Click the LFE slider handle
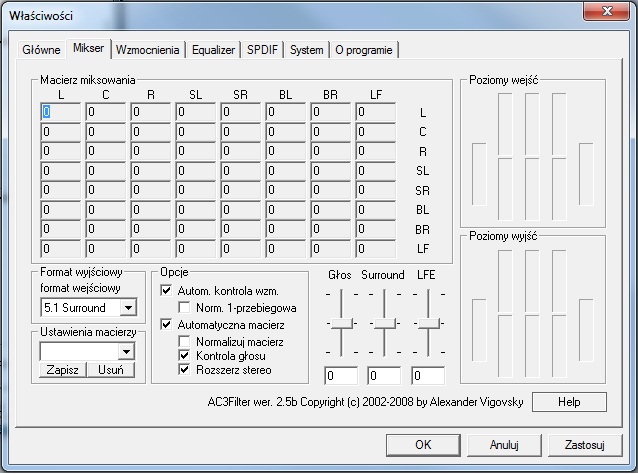Image resolution: width=638 pixels, height=474 pixels. 428,323
